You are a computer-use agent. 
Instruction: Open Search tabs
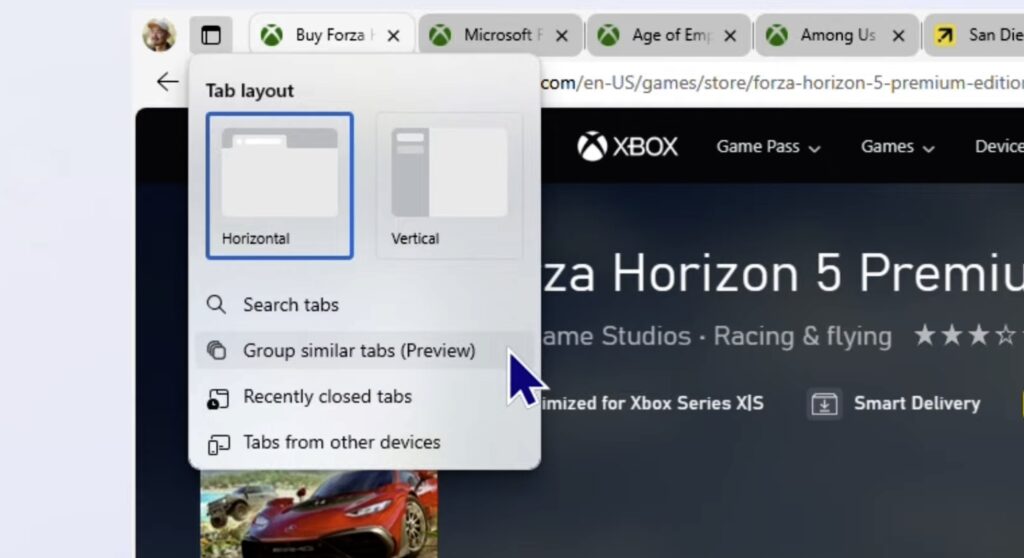click(364, 304)
